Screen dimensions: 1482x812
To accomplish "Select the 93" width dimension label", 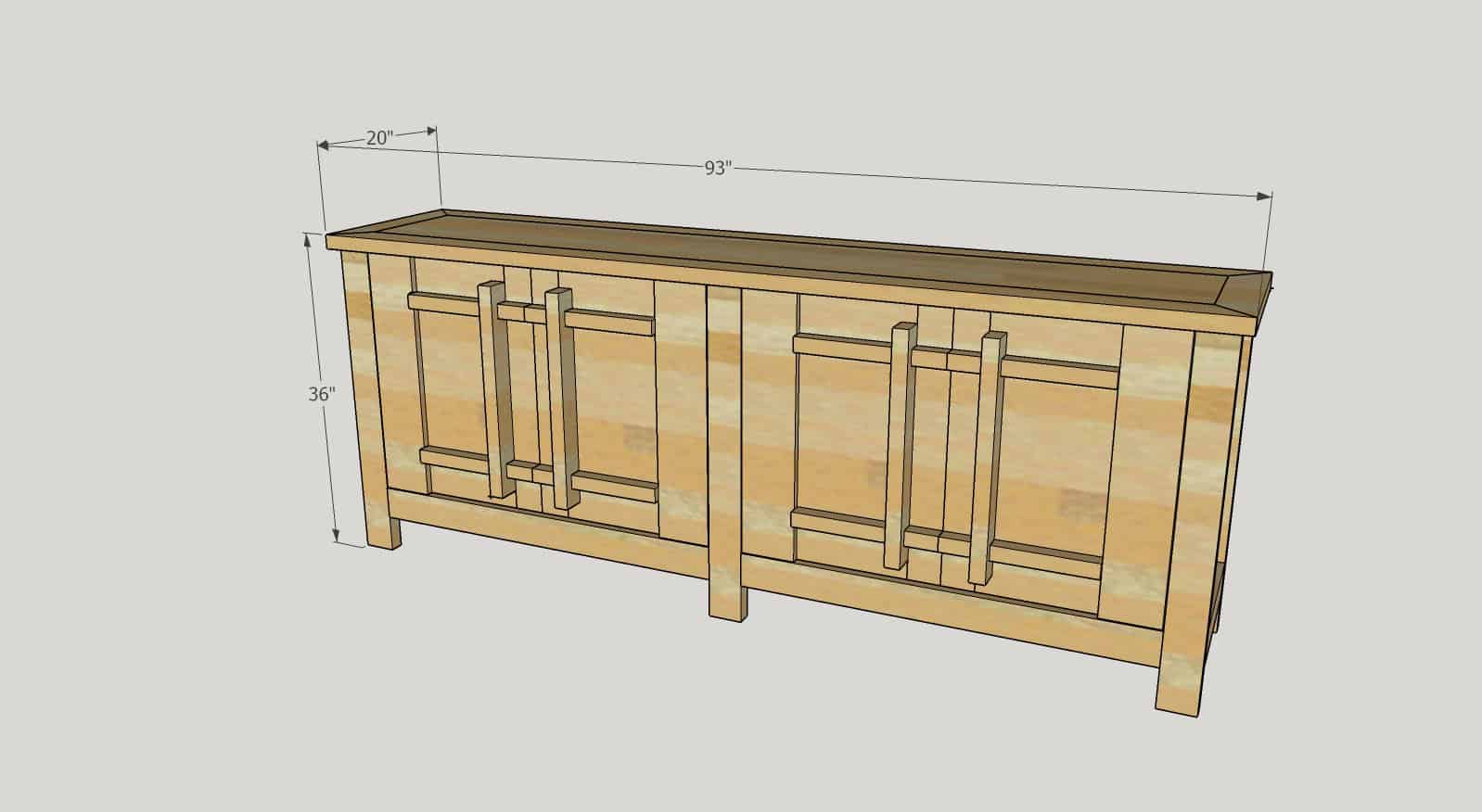I will (x=718, y=168).
